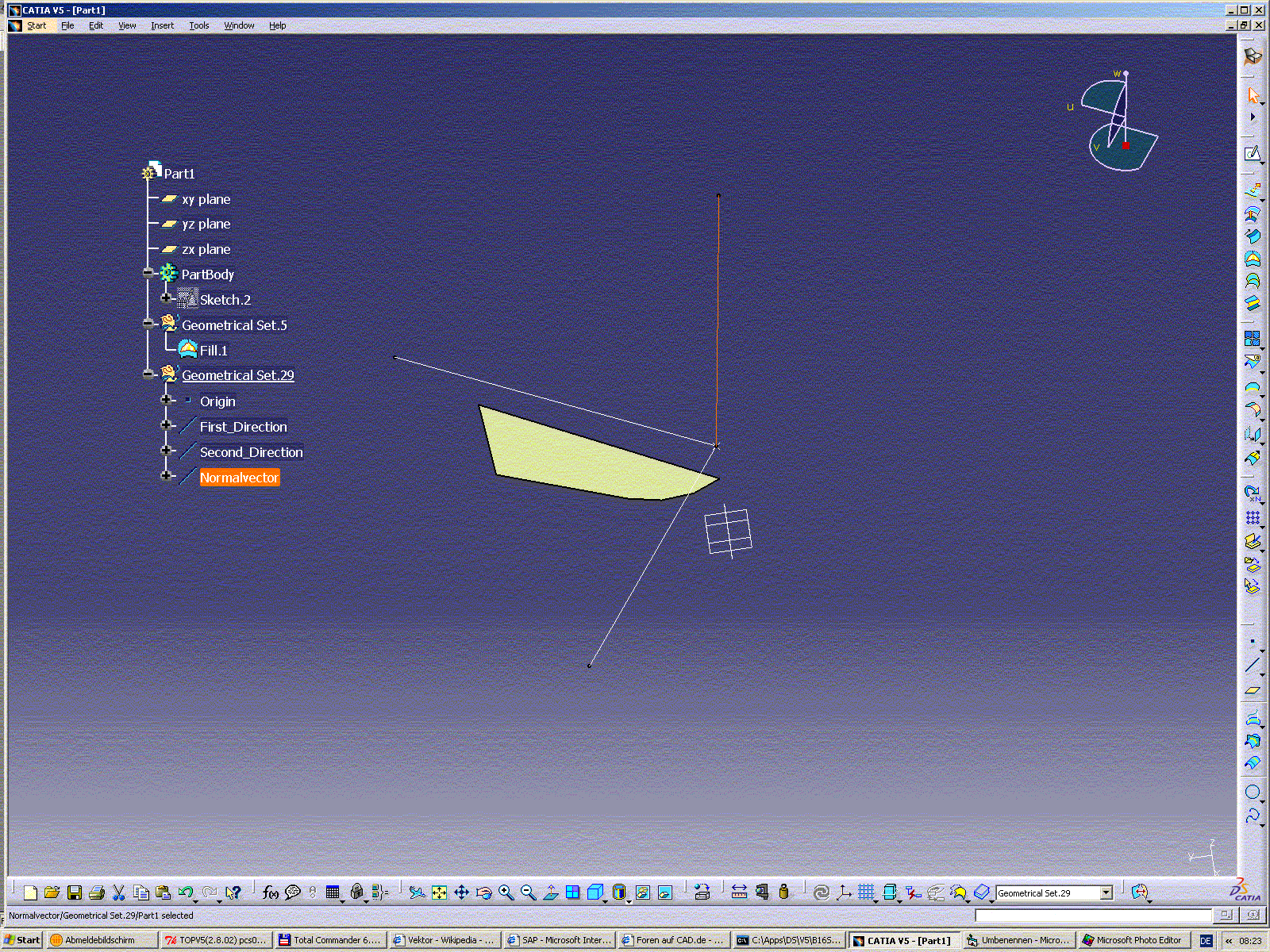Select the arrow Select tool in right toolbar
This screenshot has width=1270, height=952.
[x=1253, y=96]
